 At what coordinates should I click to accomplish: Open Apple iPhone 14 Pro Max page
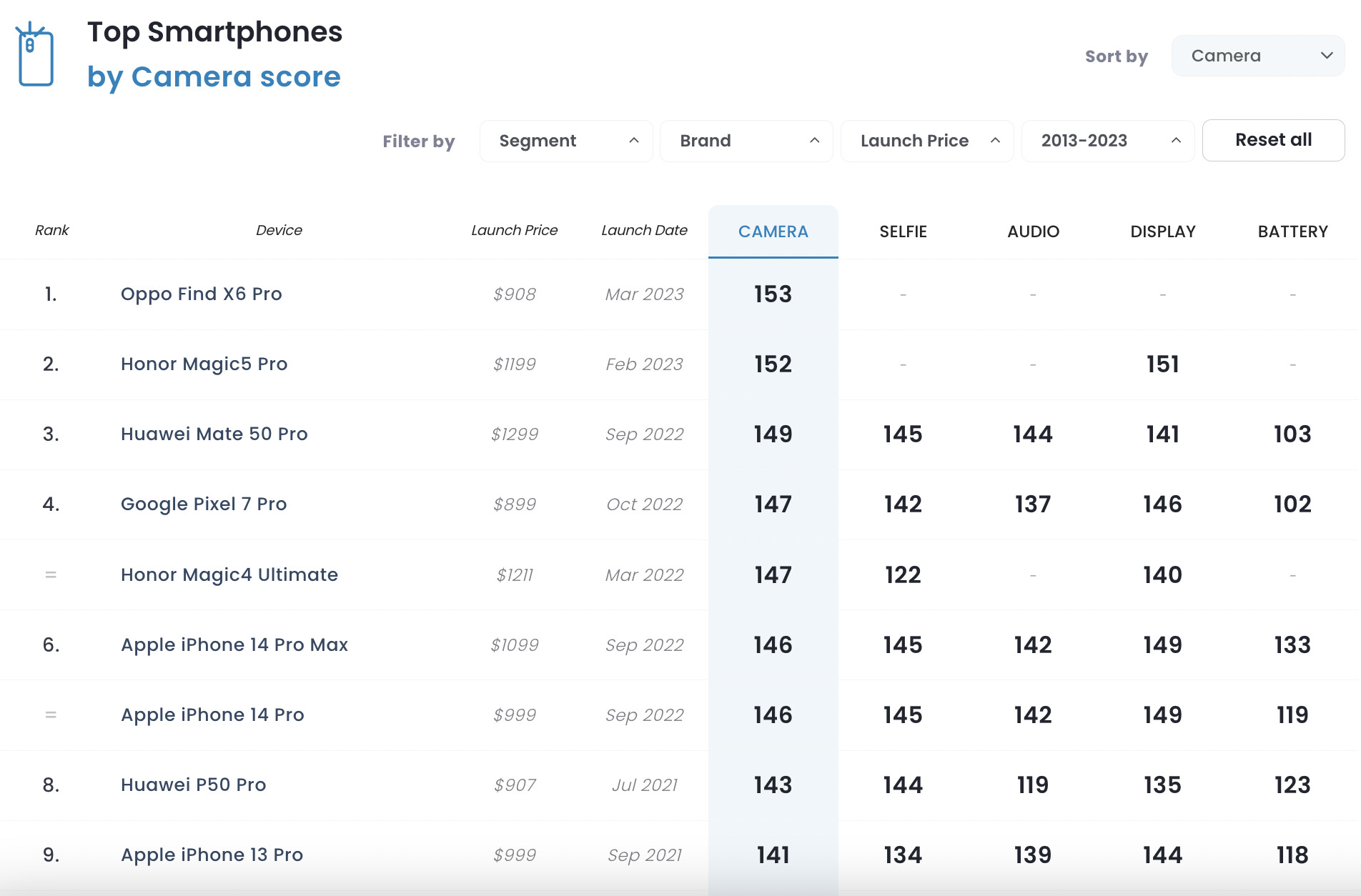click(x=234, y=644)
